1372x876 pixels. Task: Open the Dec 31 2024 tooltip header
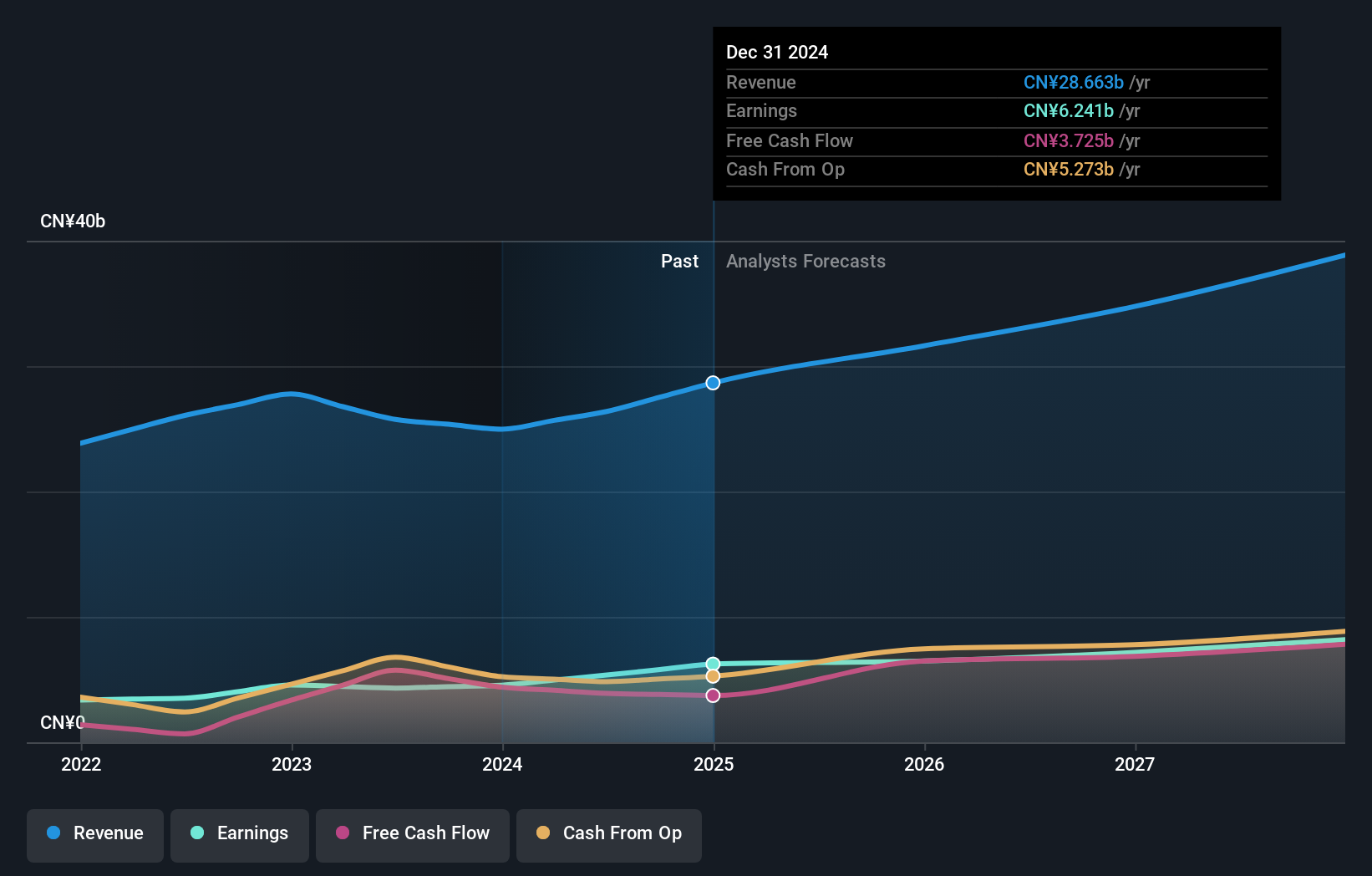[x=777, y=52]
